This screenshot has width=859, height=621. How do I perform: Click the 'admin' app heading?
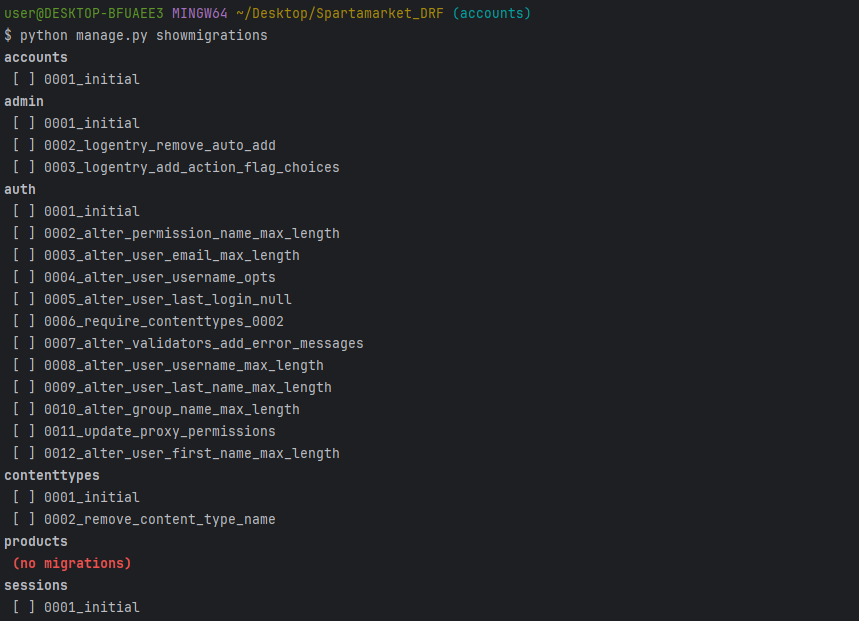point(24,101)
